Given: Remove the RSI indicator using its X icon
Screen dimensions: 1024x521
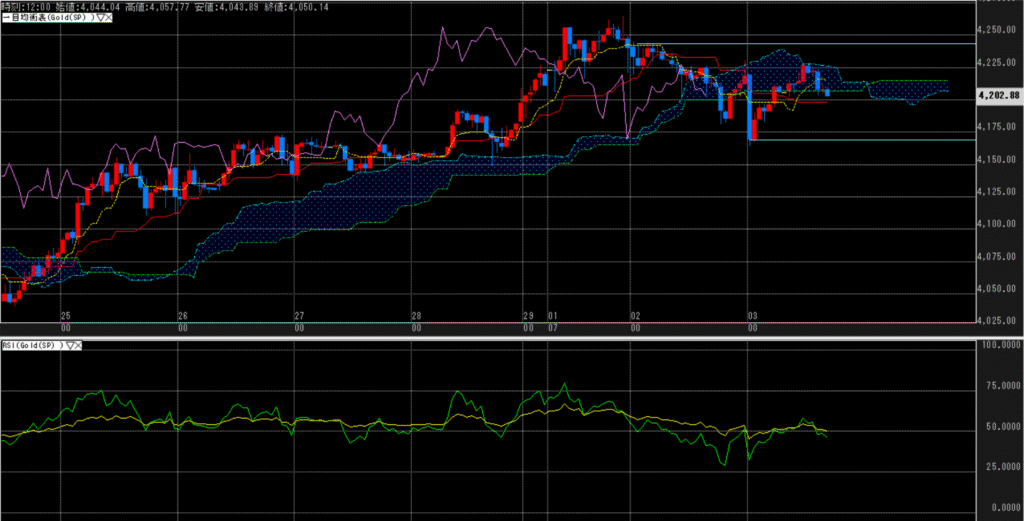Looking at the screenshot, I should point(81,345).
